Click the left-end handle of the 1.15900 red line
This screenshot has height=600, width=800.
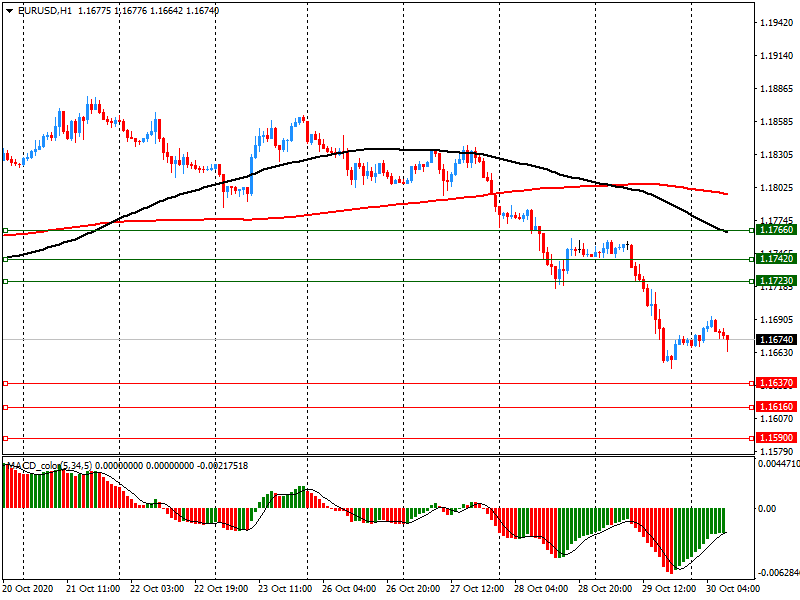pyautogui.click(x=6, y=439)
